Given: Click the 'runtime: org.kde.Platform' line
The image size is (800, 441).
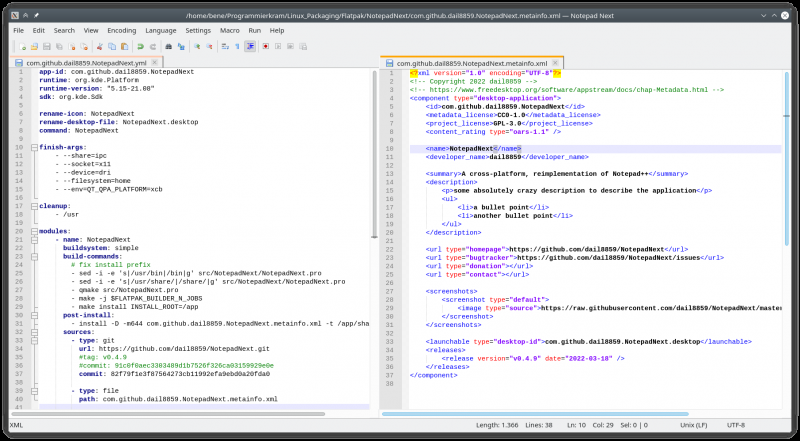Looking at the screenshot, I should pyautogui.click(x=89, y=80).
